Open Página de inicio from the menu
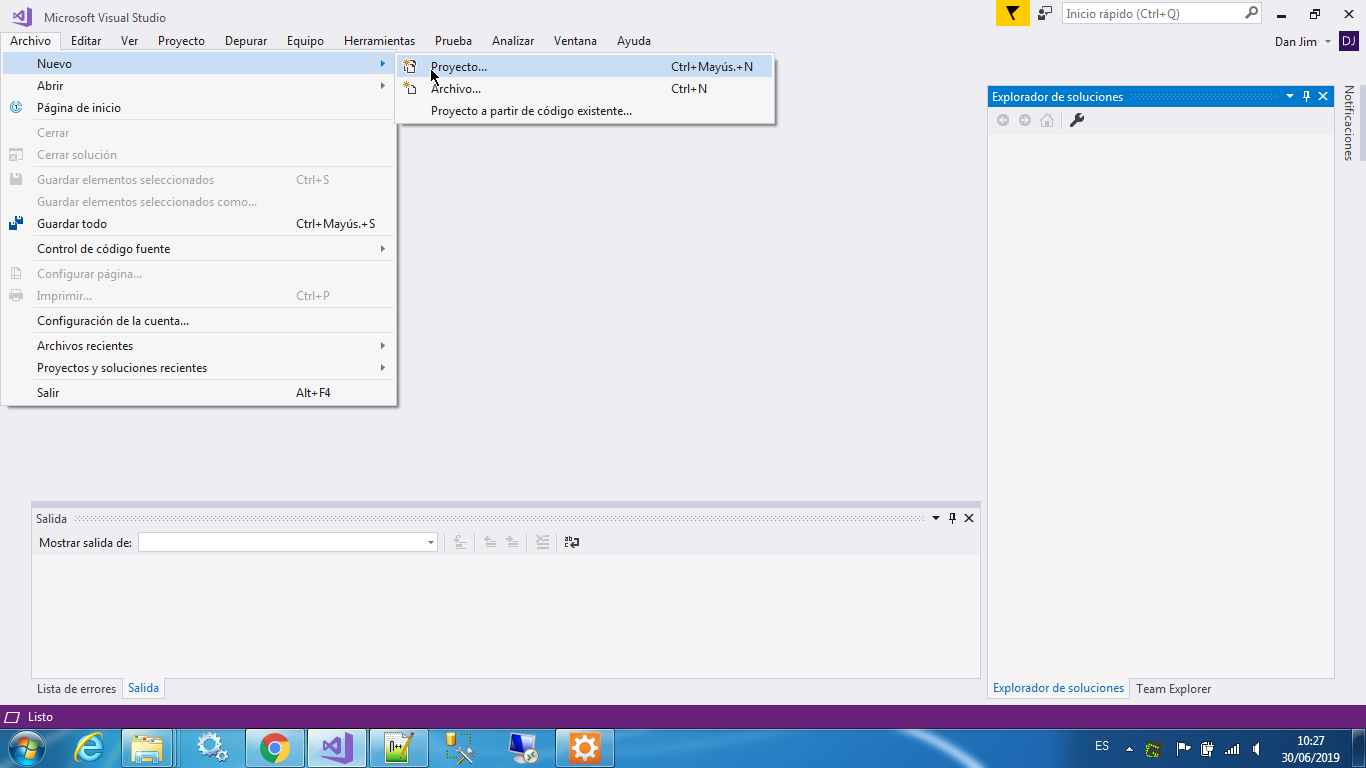Viewport: 1366px width, 768px height. coord(78,108)
